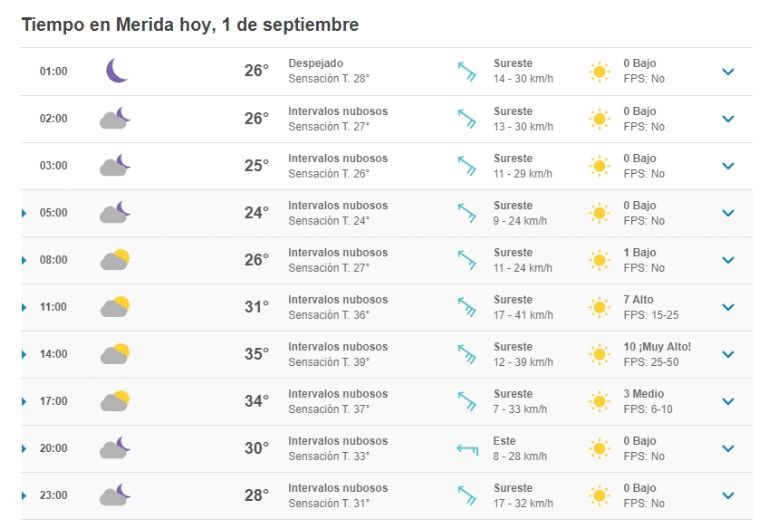
Task: Click the clear moon icon at 01:00
Action: pyautogui.click(x=117, y=71)
